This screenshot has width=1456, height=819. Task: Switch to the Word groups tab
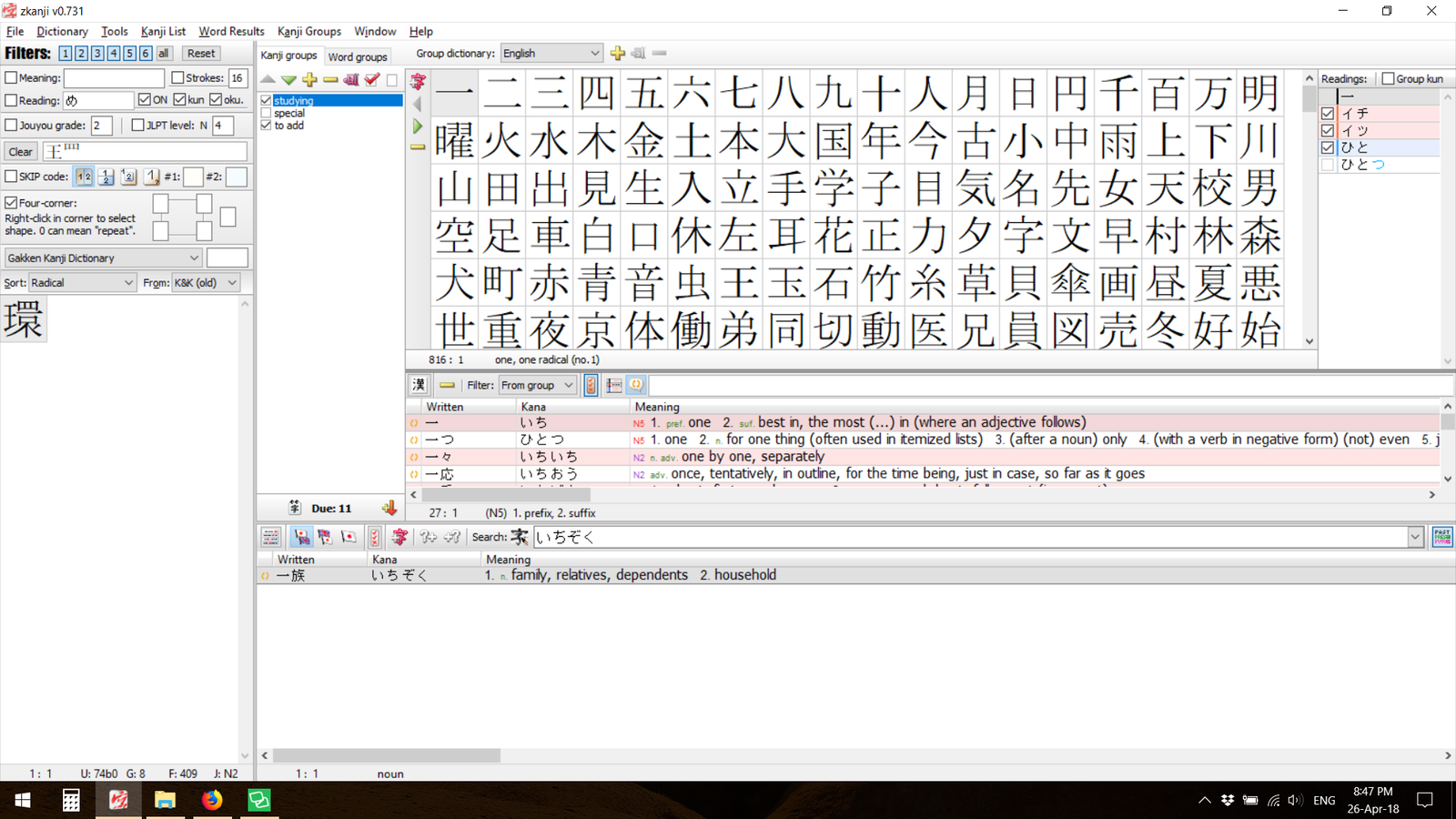pos(358,56)
